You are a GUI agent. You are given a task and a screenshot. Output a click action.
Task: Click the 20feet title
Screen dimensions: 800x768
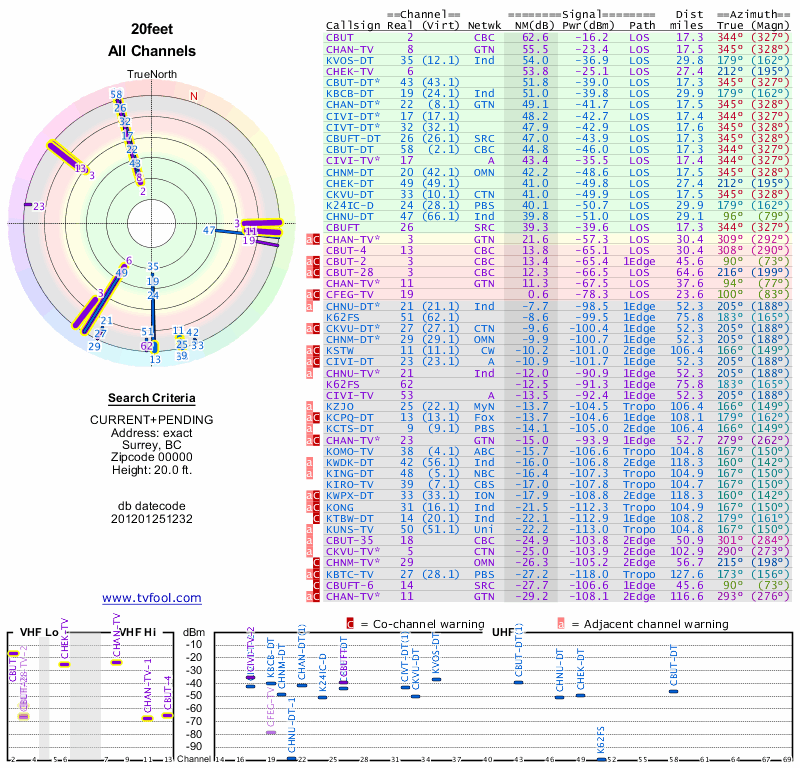click(152, 29)
